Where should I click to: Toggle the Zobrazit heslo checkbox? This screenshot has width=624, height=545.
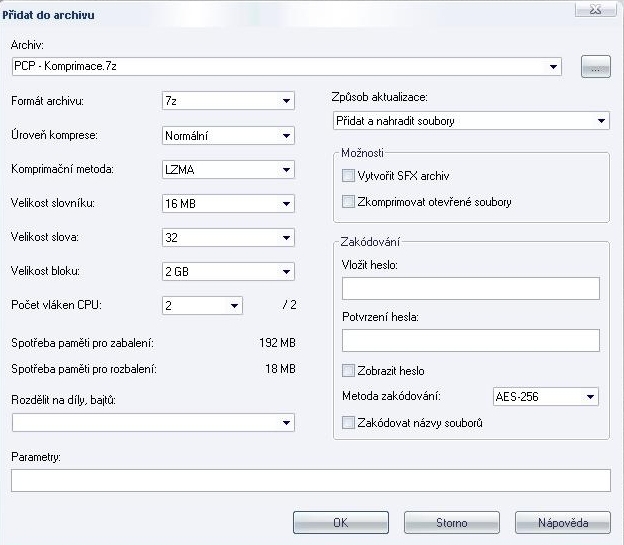coord(348,371)
